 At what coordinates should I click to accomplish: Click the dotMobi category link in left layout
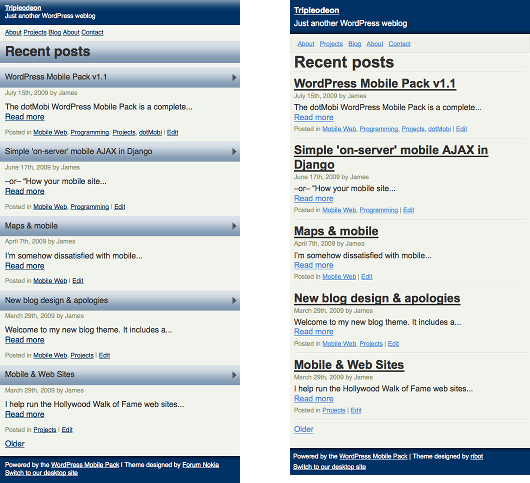(150, 132)
